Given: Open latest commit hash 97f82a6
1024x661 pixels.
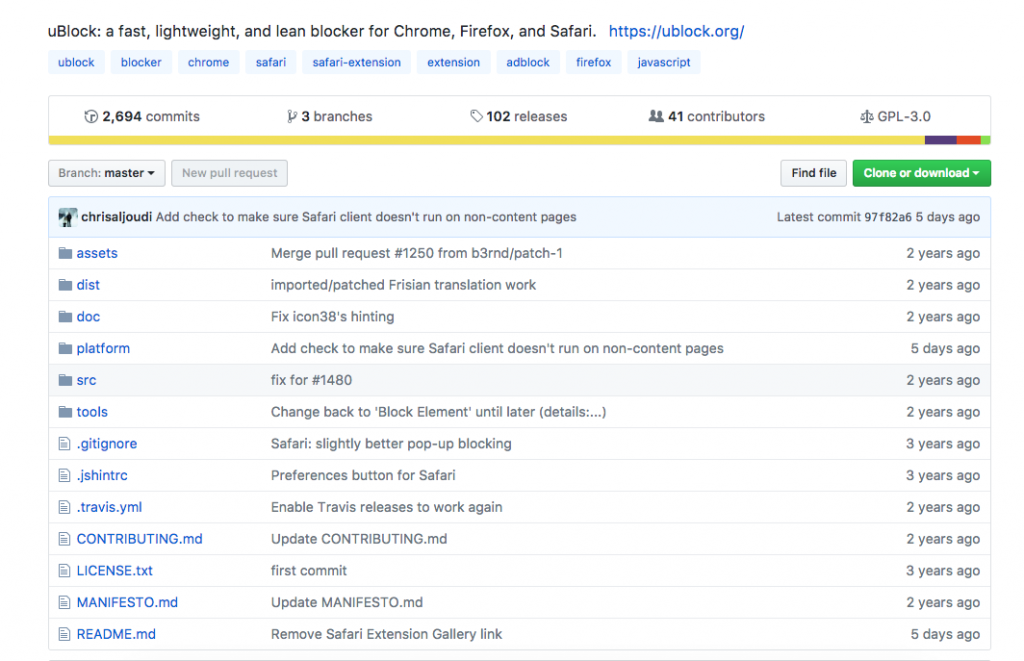Looking at the screenshot, I should tap(887, 217).
